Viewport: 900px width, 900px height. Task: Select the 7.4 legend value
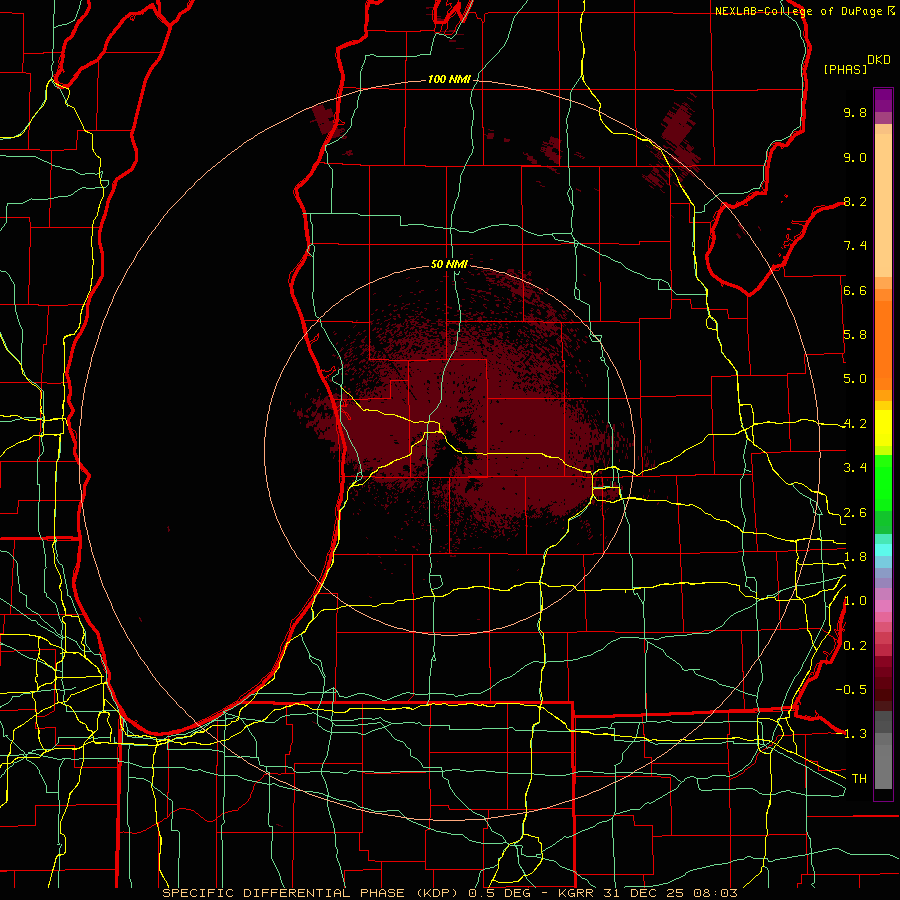pyautogui.click(x=855, y=246)
